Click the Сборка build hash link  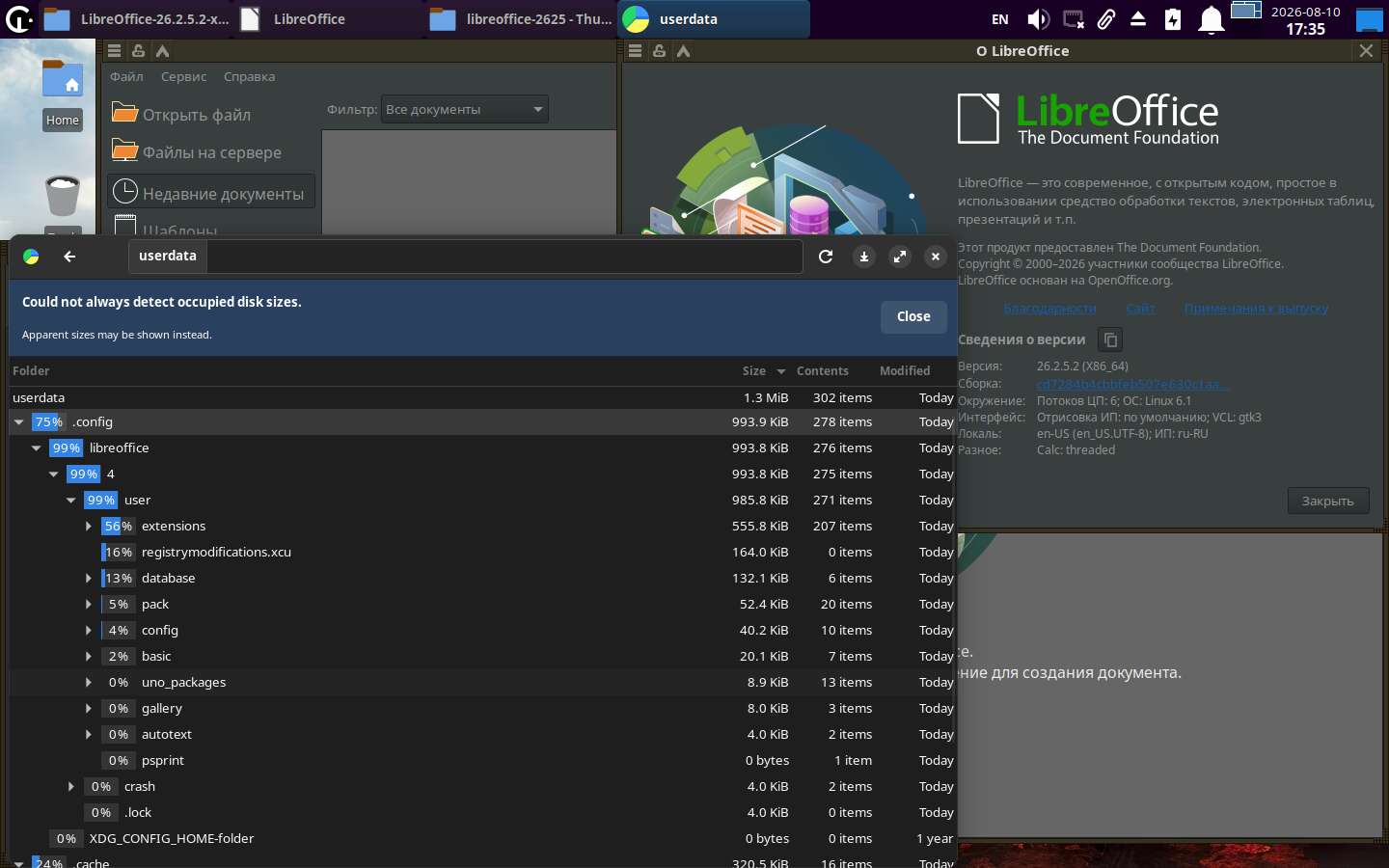[1133, 384]
